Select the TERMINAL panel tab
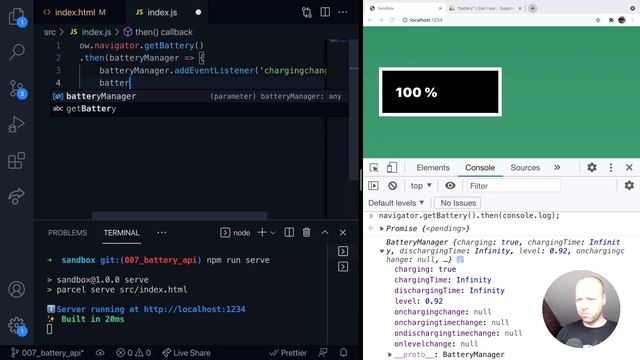 pyautogui.click(x=121, y=233)
